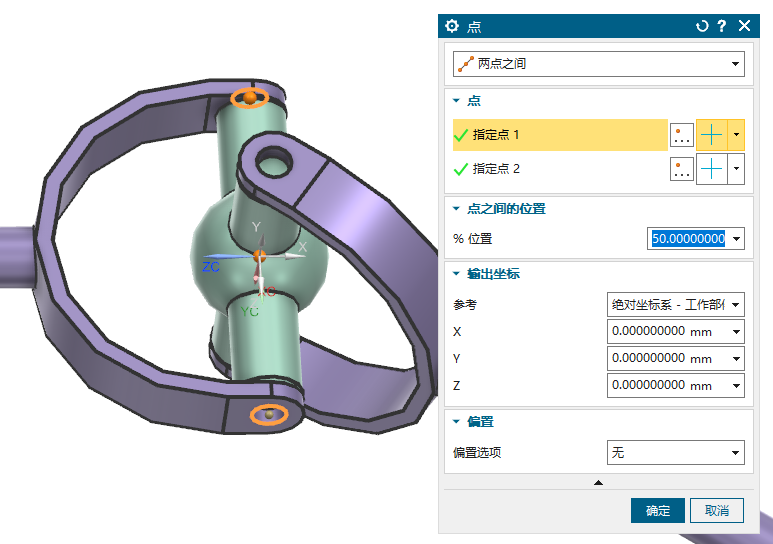Expand the 参考 coordinate system dropdown
Screen dimensions: 773x544
676,304
